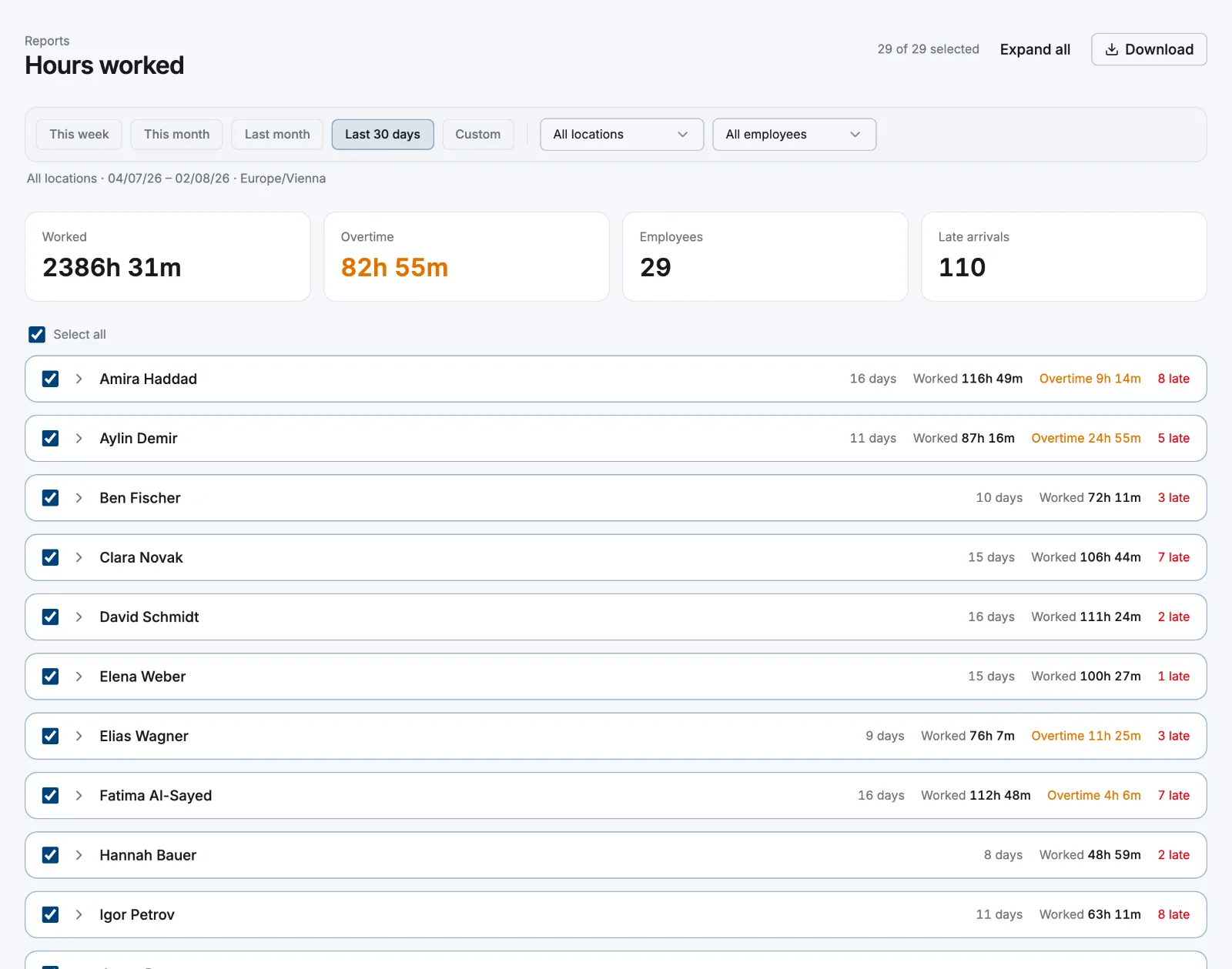The image size is (1232, 969).
Task: Click the Reports breadcrumb label
Action: coord(47,41)
